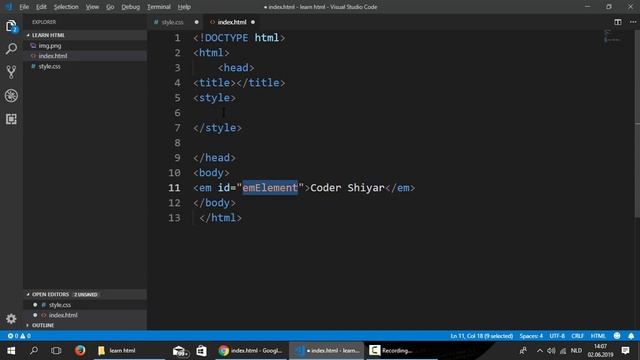This screenshot has height=360, width=640.
Task: Click the unsaved dot on index.html tab
Action: point(253,22)
